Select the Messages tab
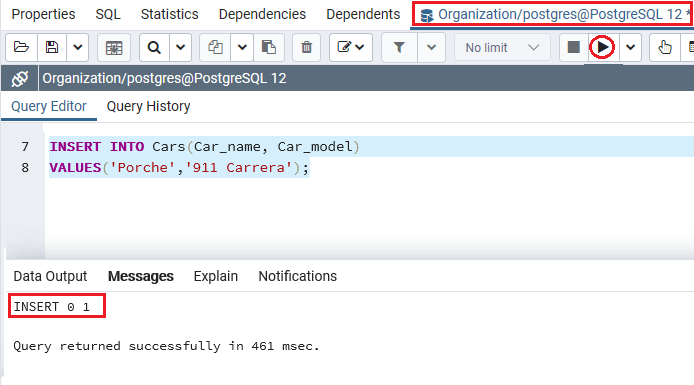The width and height of the screenshot is (694, 385). tap(141, 276)
